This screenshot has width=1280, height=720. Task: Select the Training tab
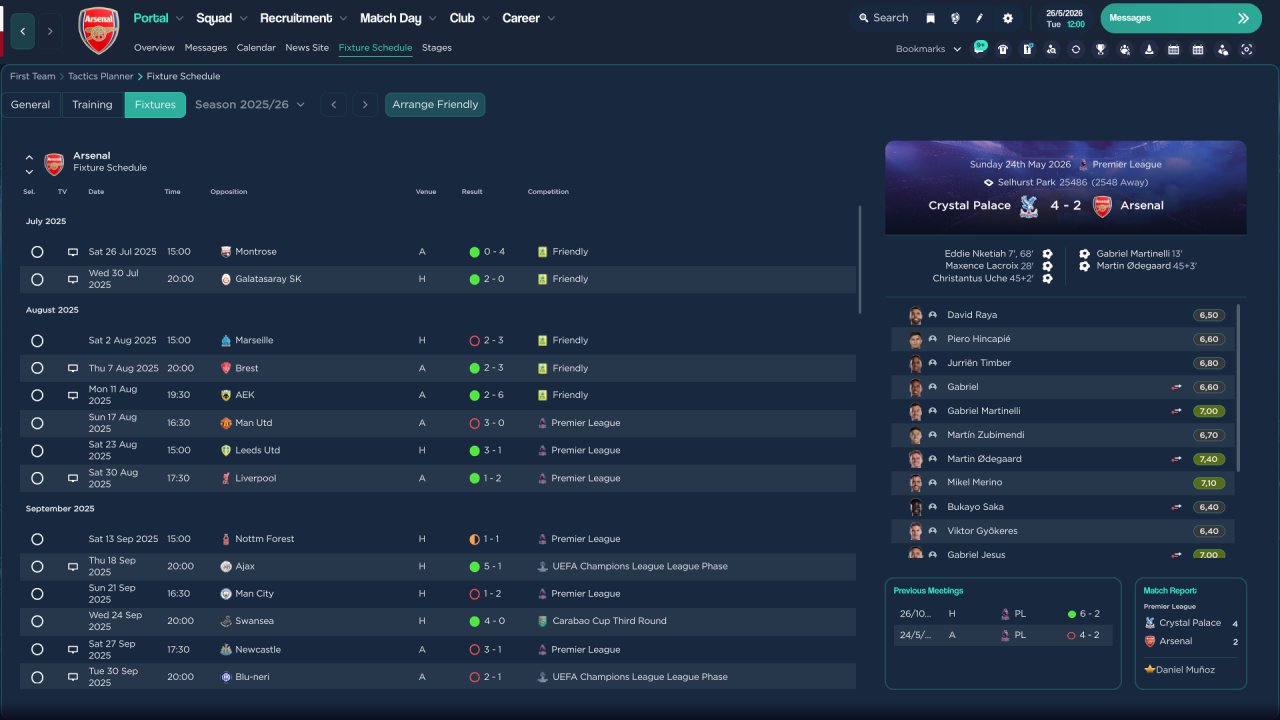pyautogui.click(x=92, y=105)
